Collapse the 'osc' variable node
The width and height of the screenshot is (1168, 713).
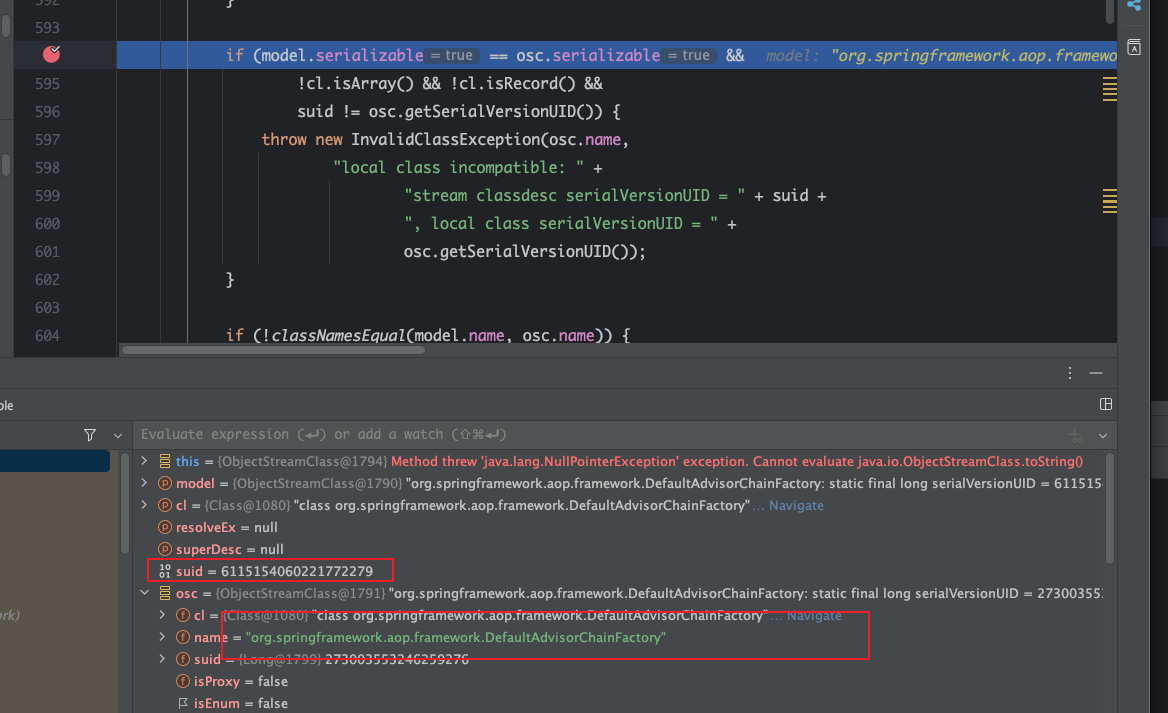(144, 593)
